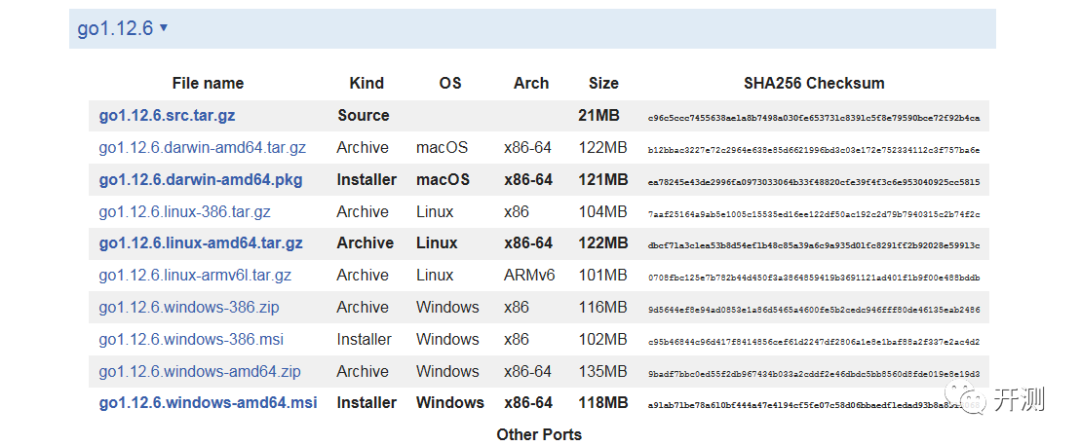Download go1.12.6.linux-386.tar.gz archive
This screenshot has height=446, width=1080.
tap(184, 211)
